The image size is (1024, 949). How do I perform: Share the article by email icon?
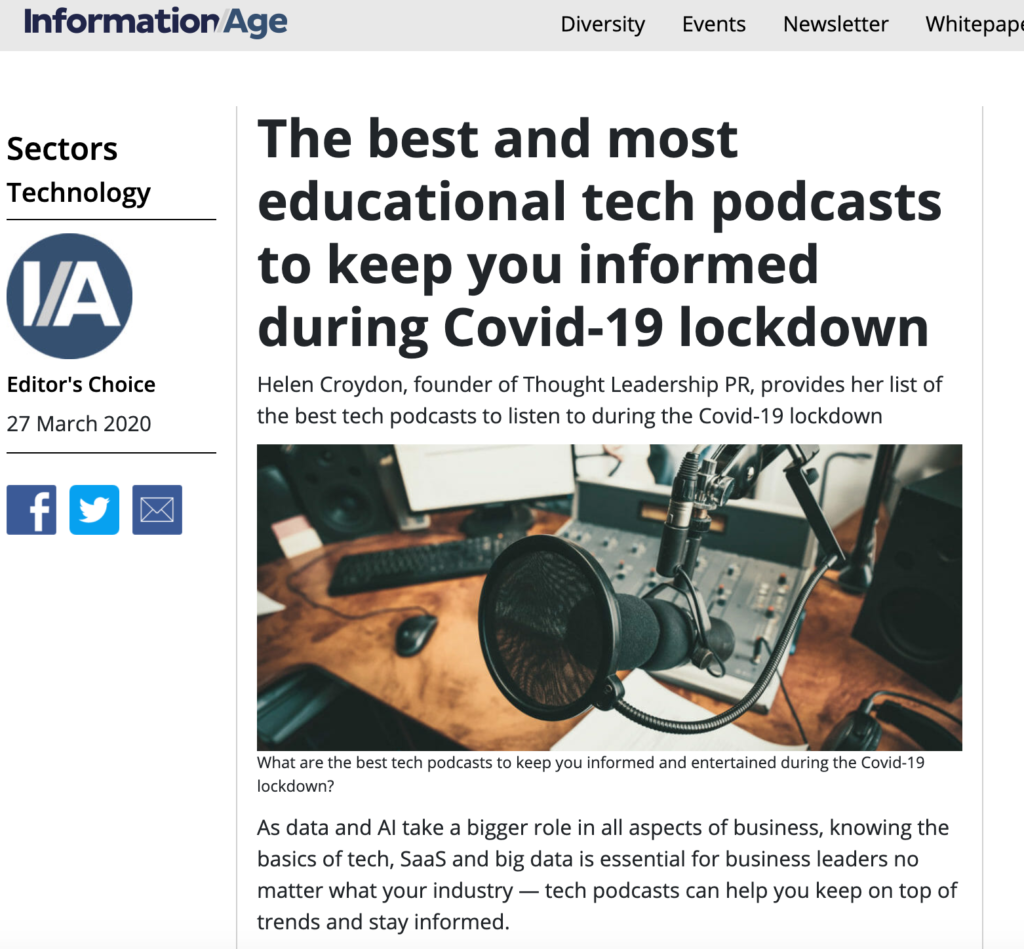(157, 510)
